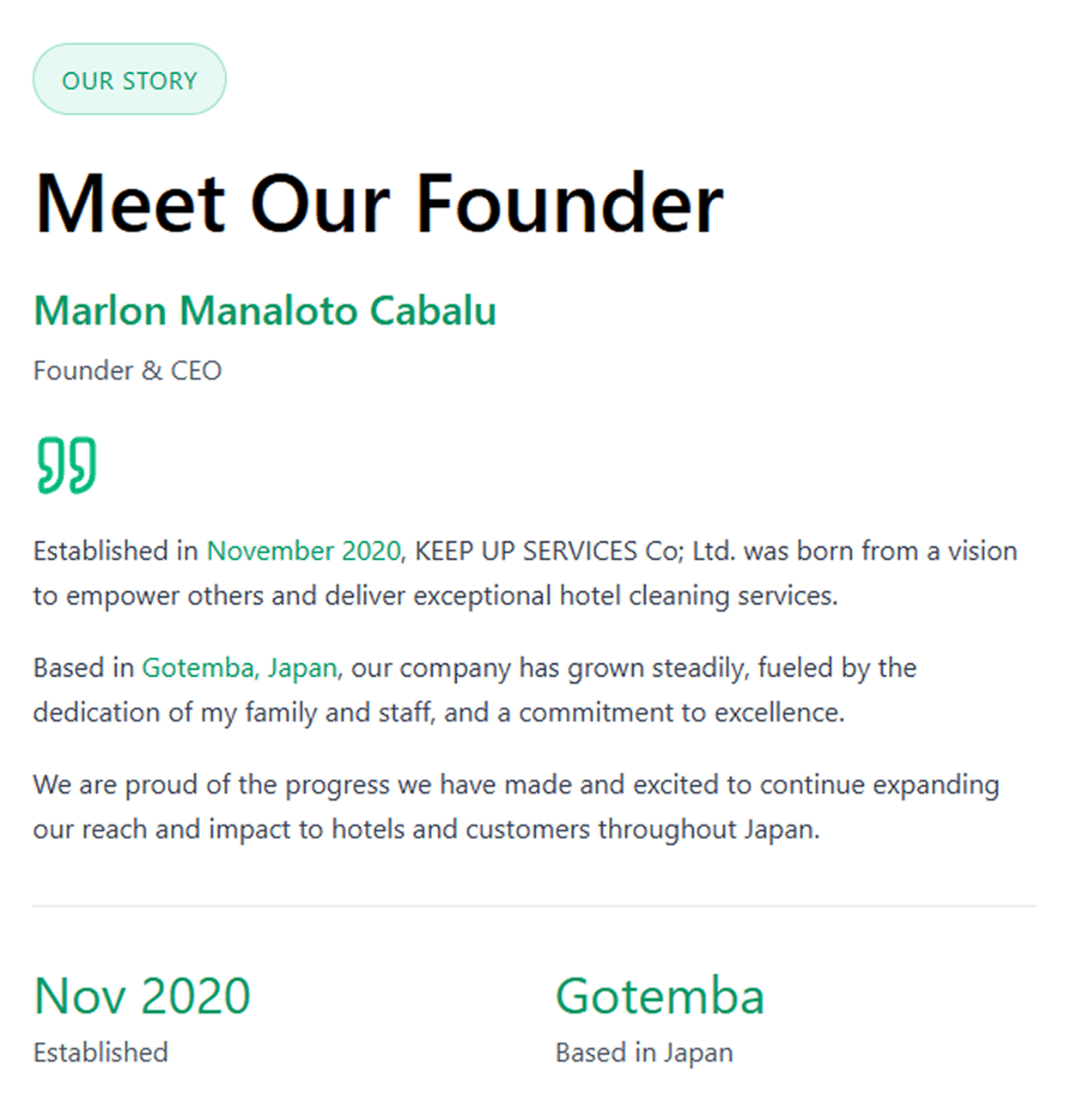Click the paragraph about hotel cleaning services
The width and height of the screenshot is (1065, 1120).
click(x=435, y=595)
